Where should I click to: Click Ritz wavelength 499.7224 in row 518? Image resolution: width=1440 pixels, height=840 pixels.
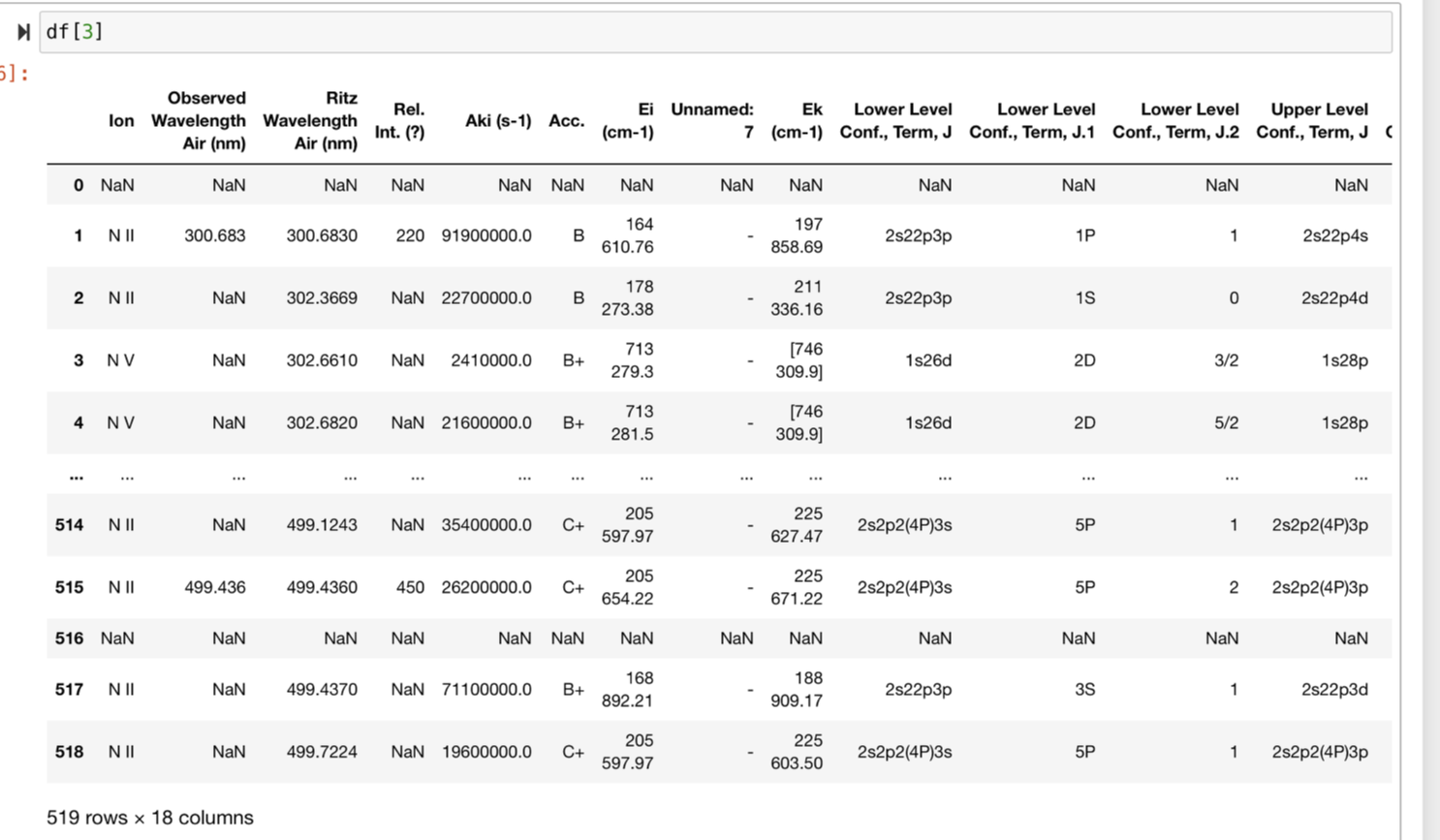(322, 752)
